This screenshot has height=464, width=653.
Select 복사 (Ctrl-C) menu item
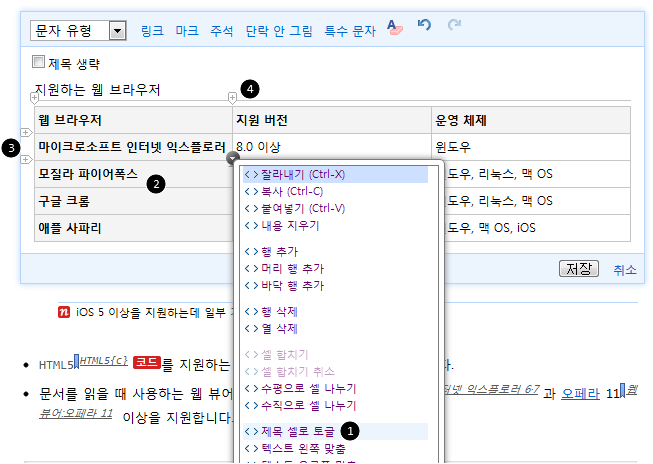(335, 192)
